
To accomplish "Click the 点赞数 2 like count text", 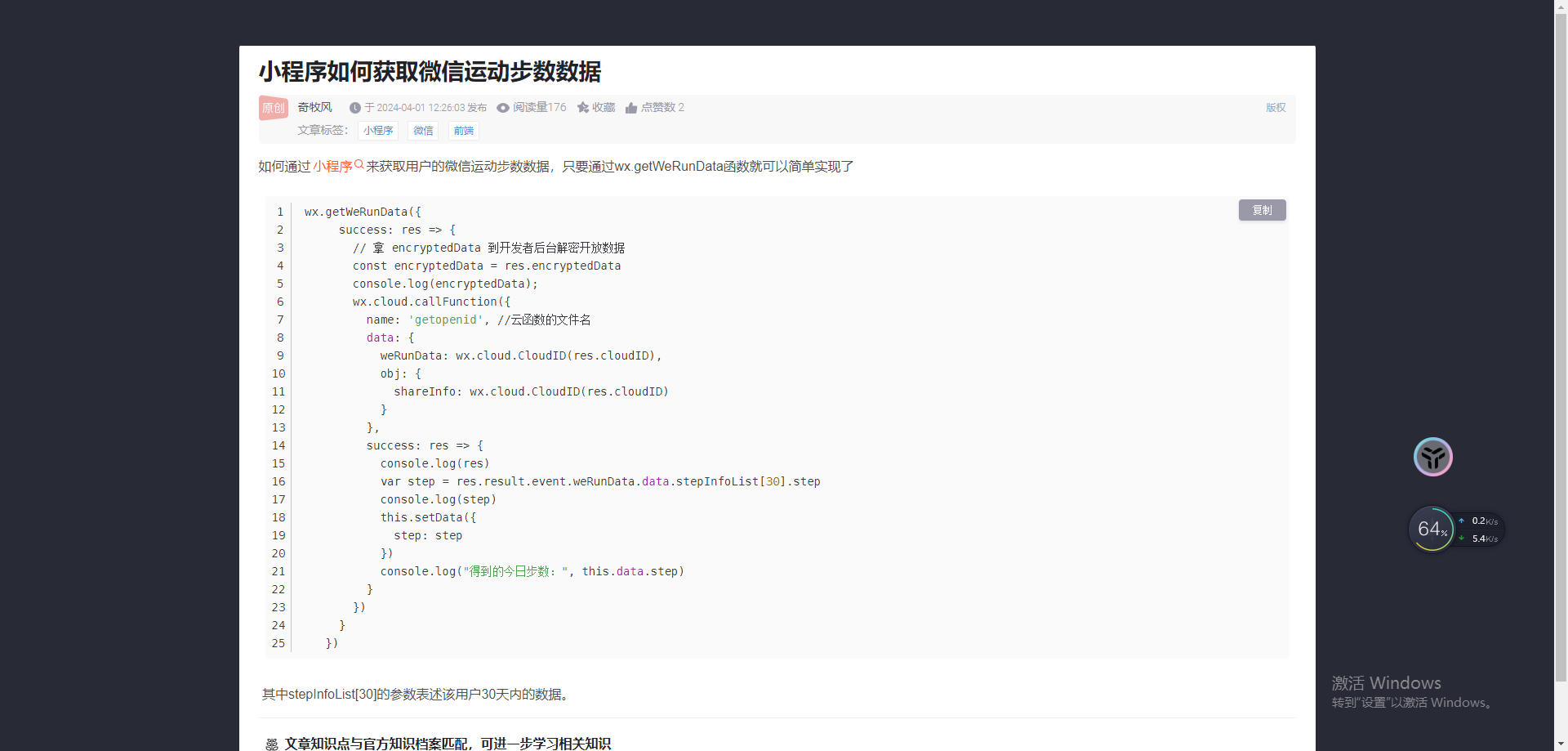I will (x=662, y=108).
